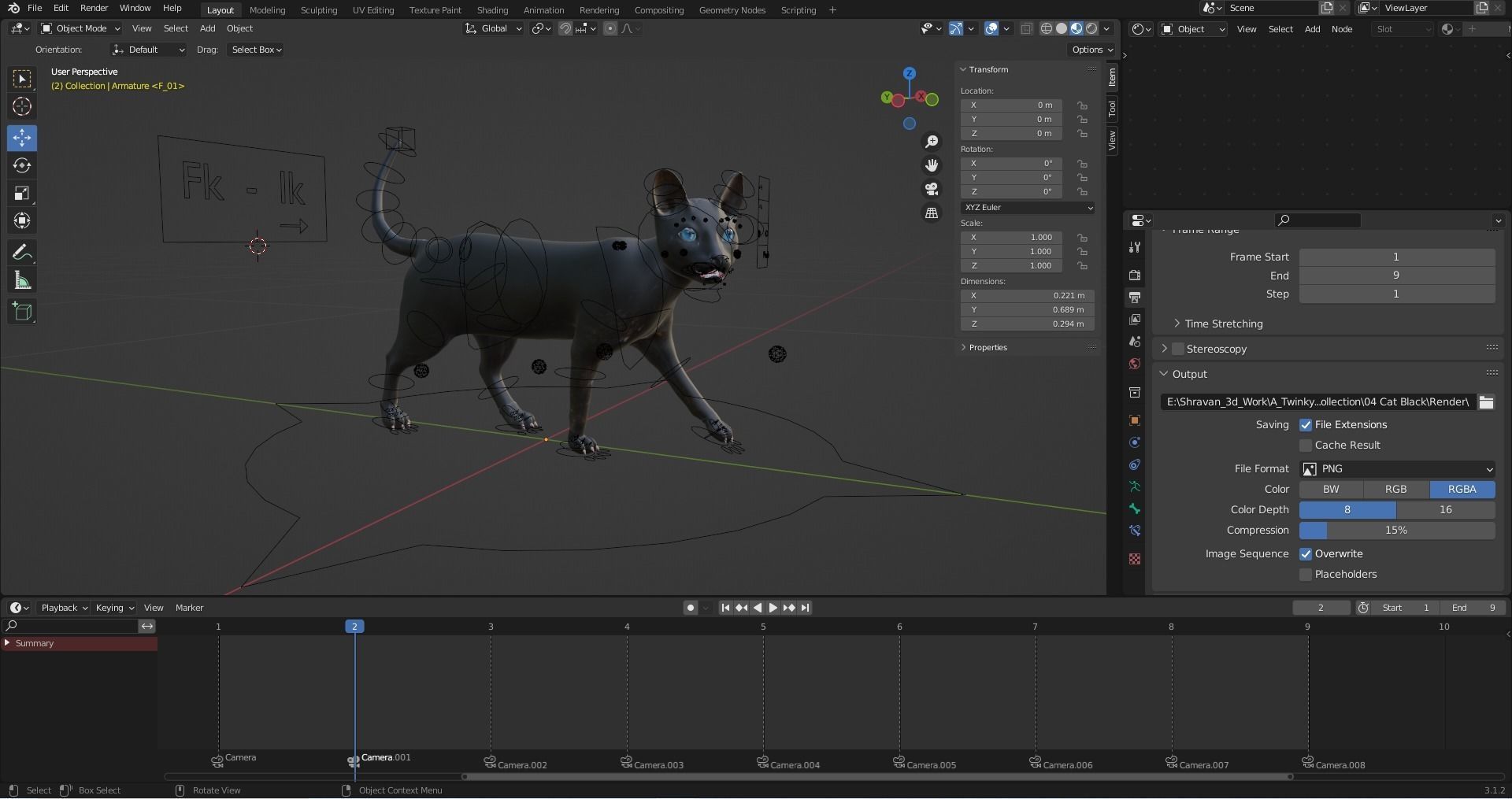Open the Physics properties tab icon
The image size is (1512, 799).
pos(1135,442)
